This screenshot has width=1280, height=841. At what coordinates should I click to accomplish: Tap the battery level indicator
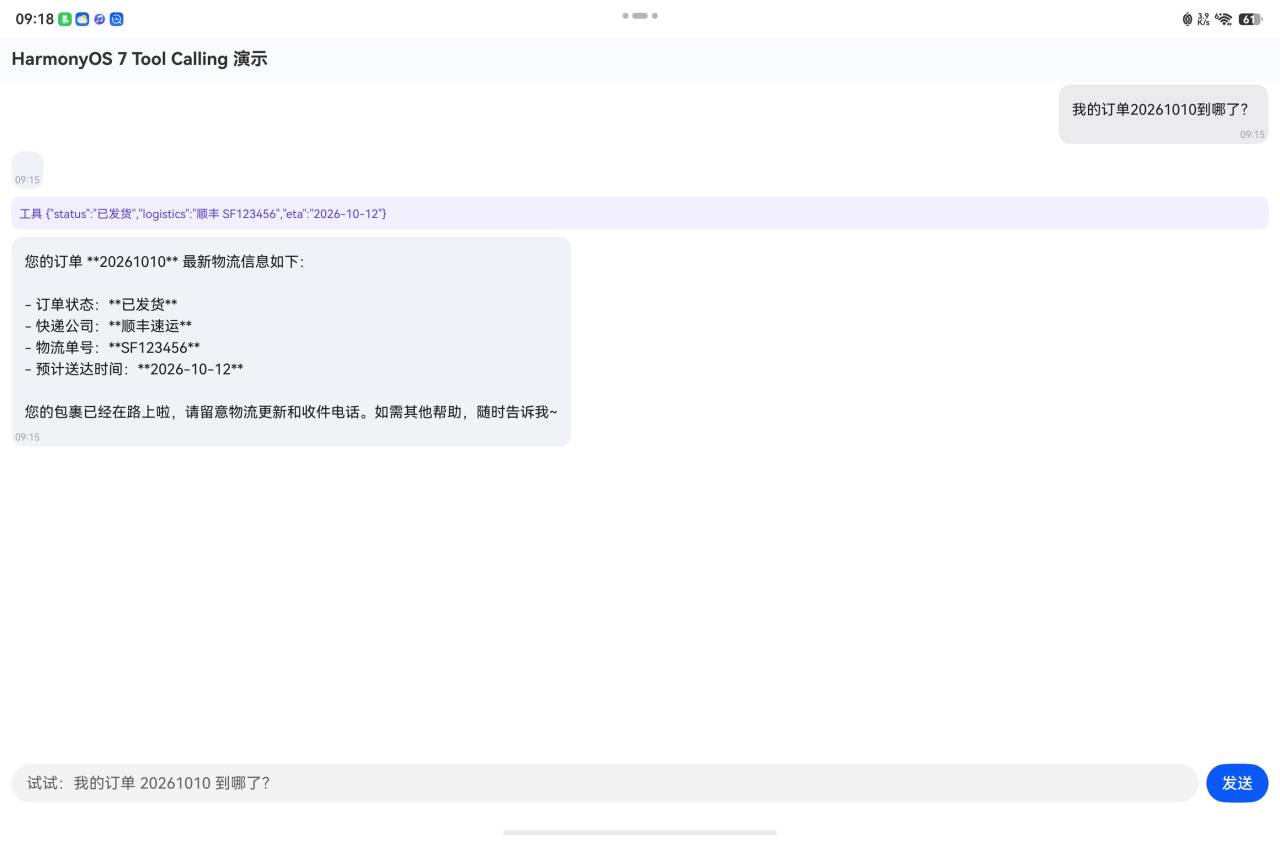(1250, 19)
